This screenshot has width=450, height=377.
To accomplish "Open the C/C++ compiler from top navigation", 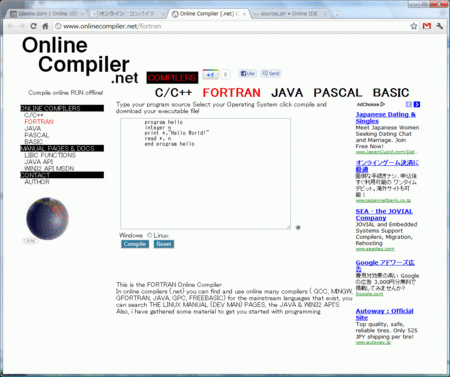I will (x=174, y=93).
